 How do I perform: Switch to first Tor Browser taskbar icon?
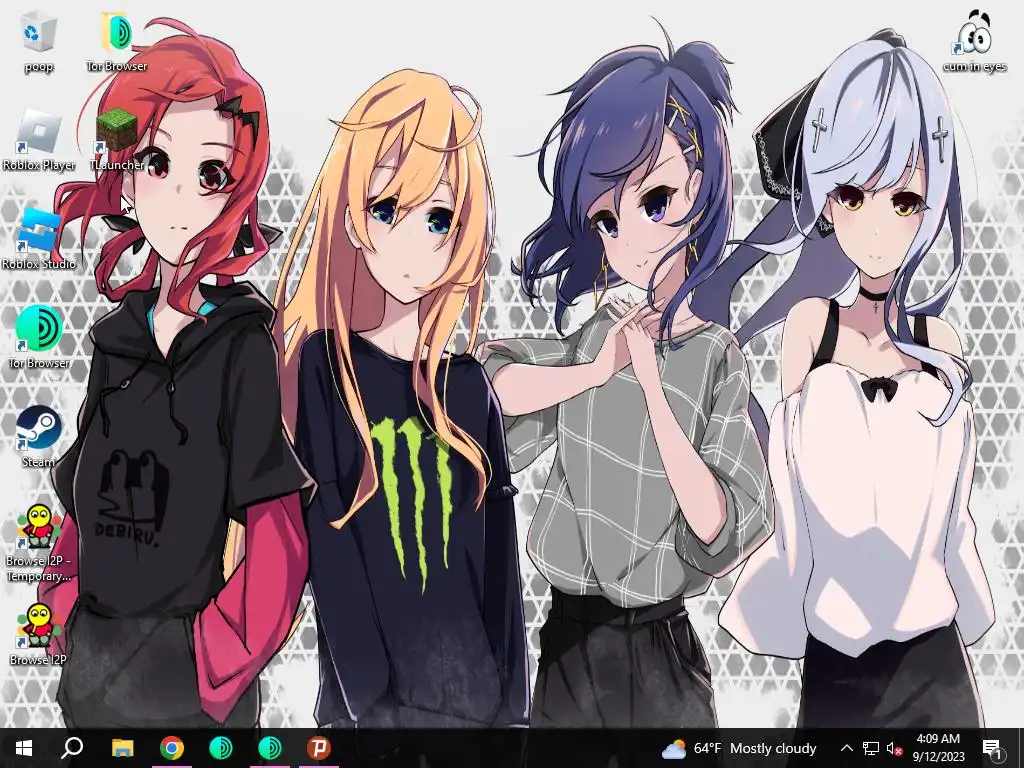click(221, 748)
